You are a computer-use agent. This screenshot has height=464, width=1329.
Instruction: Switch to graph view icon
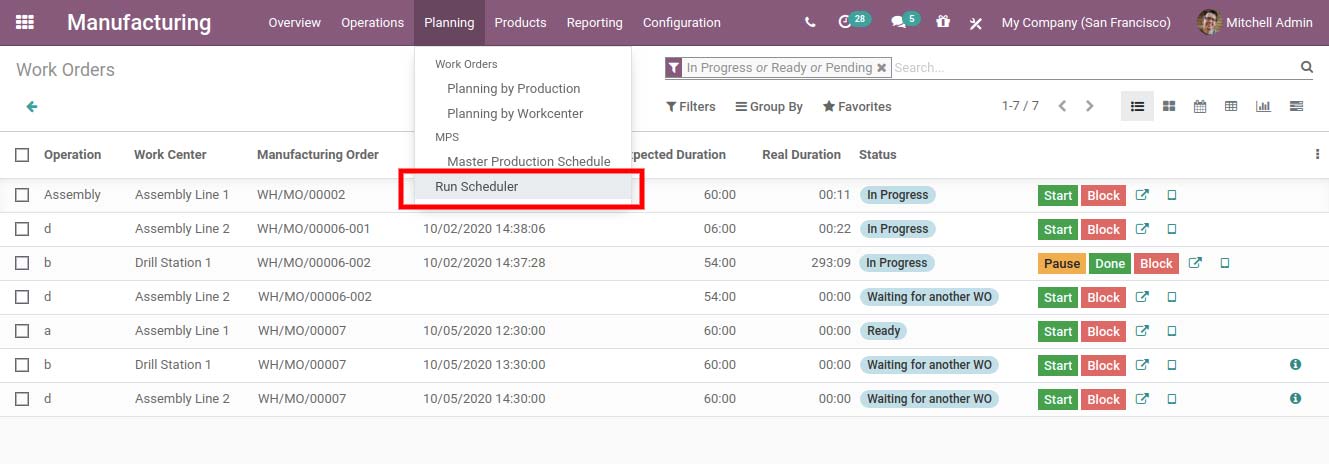pos(1263,106)
